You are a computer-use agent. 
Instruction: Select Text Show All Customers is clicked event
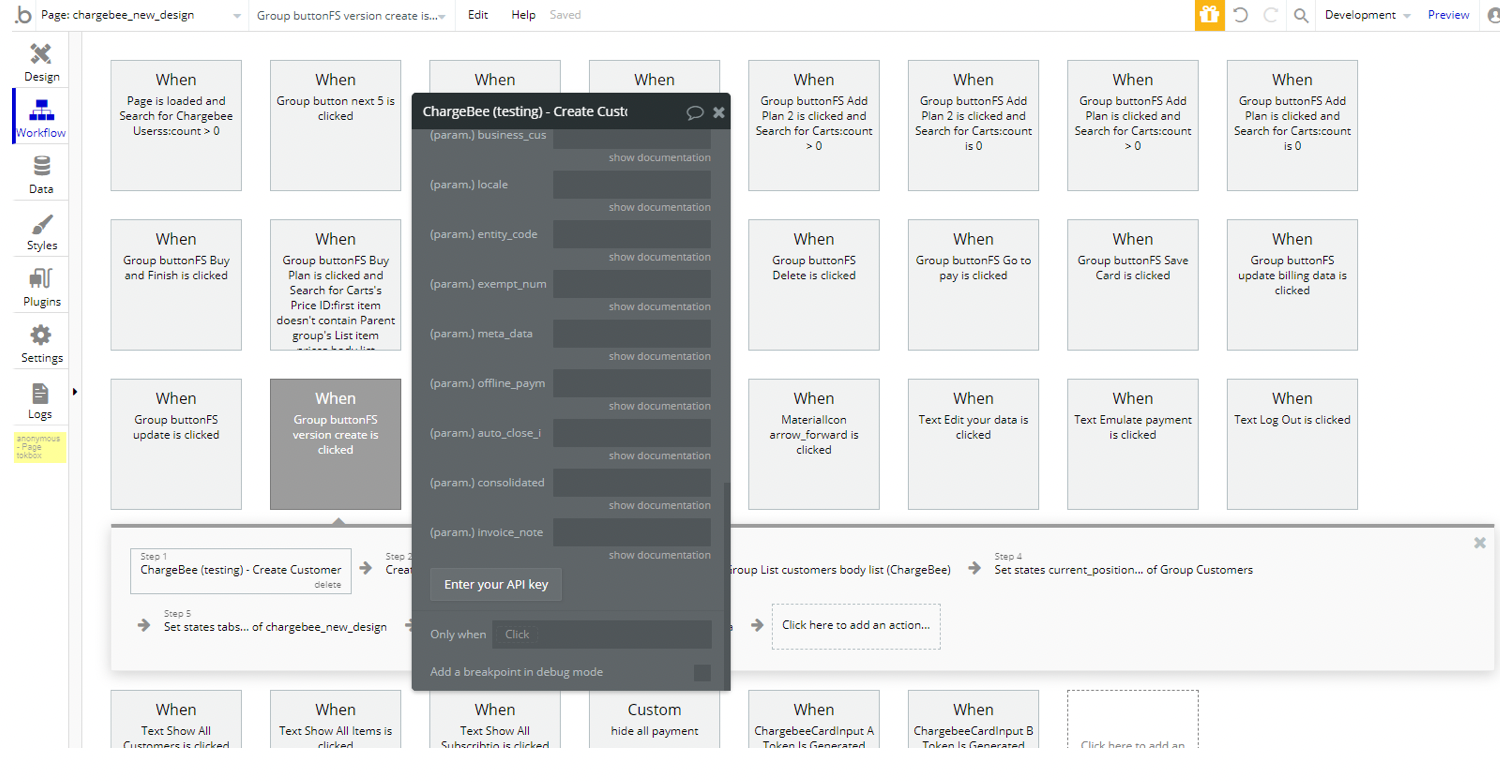pos(176,720)
